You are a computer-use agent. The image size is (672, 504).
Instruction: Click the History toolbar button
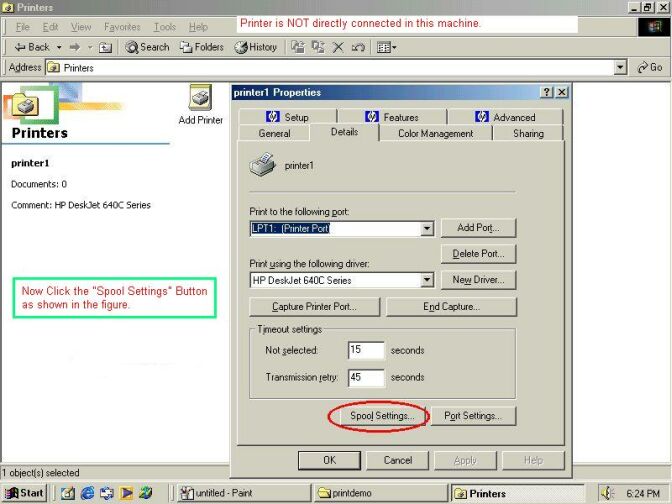point(256,47)
